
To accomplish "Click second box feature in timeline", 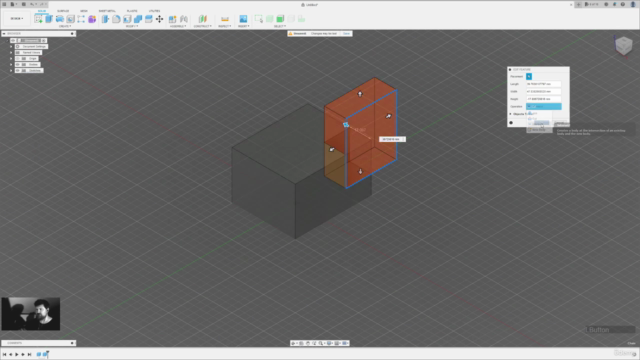I will pos(45,354).
